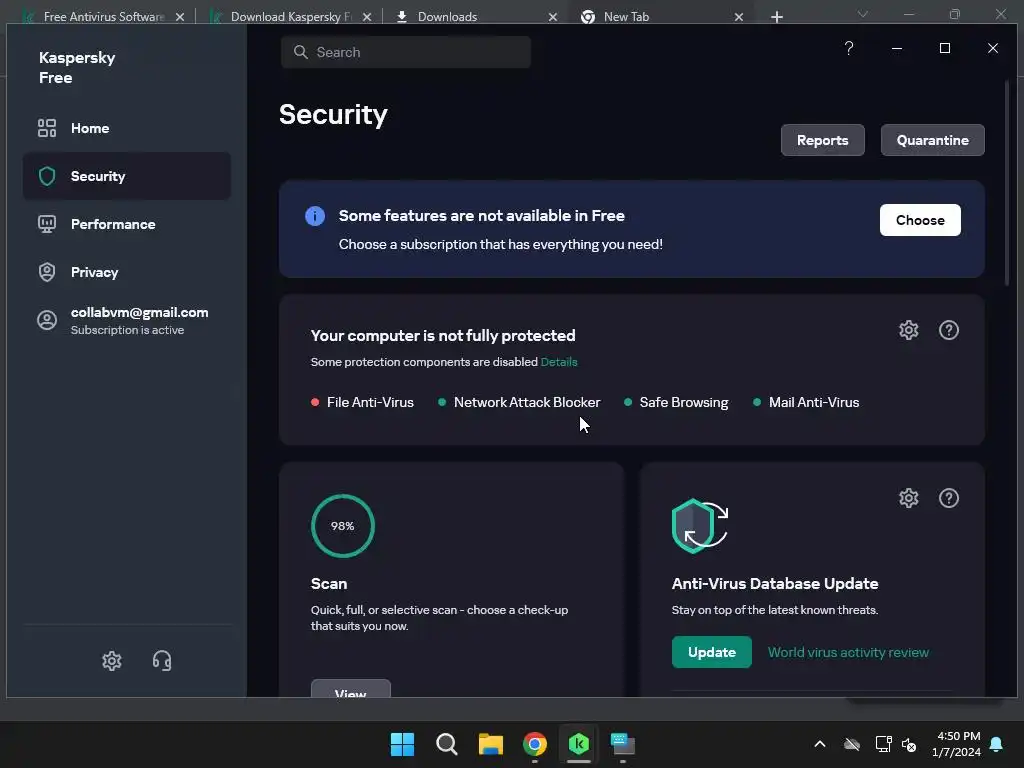Click the Privacy shield icon in sidebar
1024x768 pixels.
[x=47, y=272]
